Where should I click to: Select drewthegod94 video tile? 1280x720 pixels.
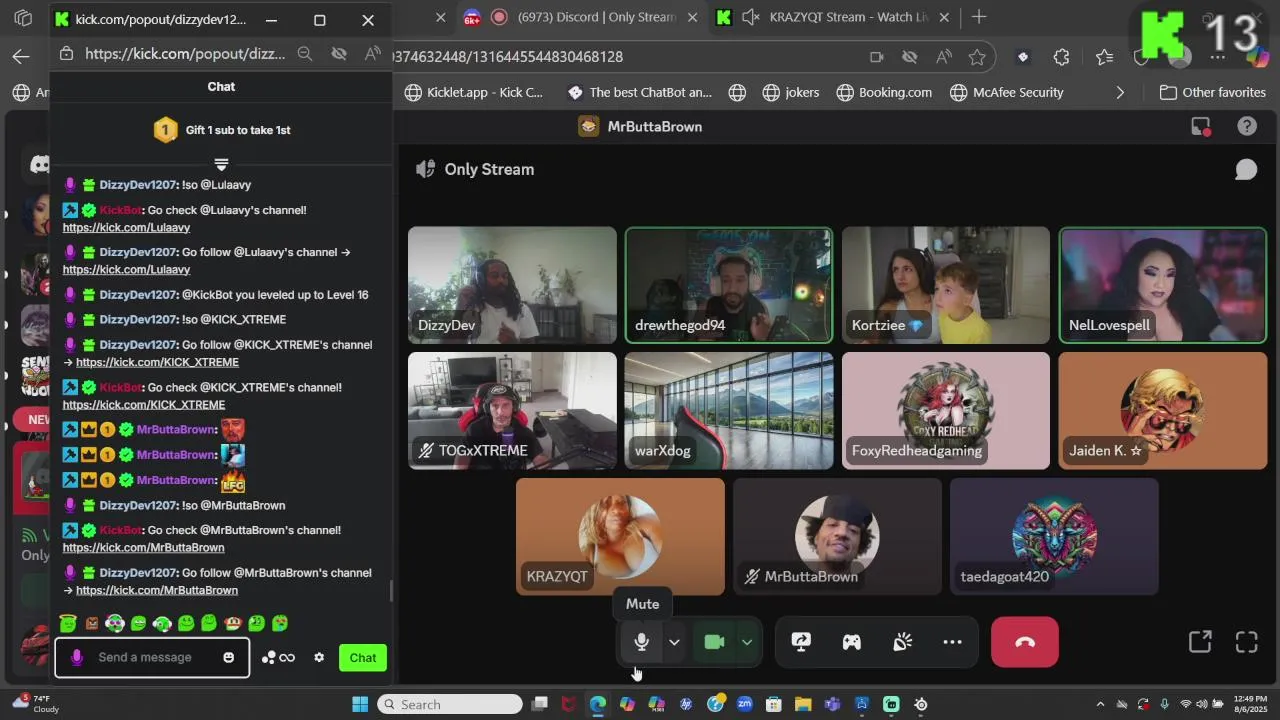click(x=729, y=285)
